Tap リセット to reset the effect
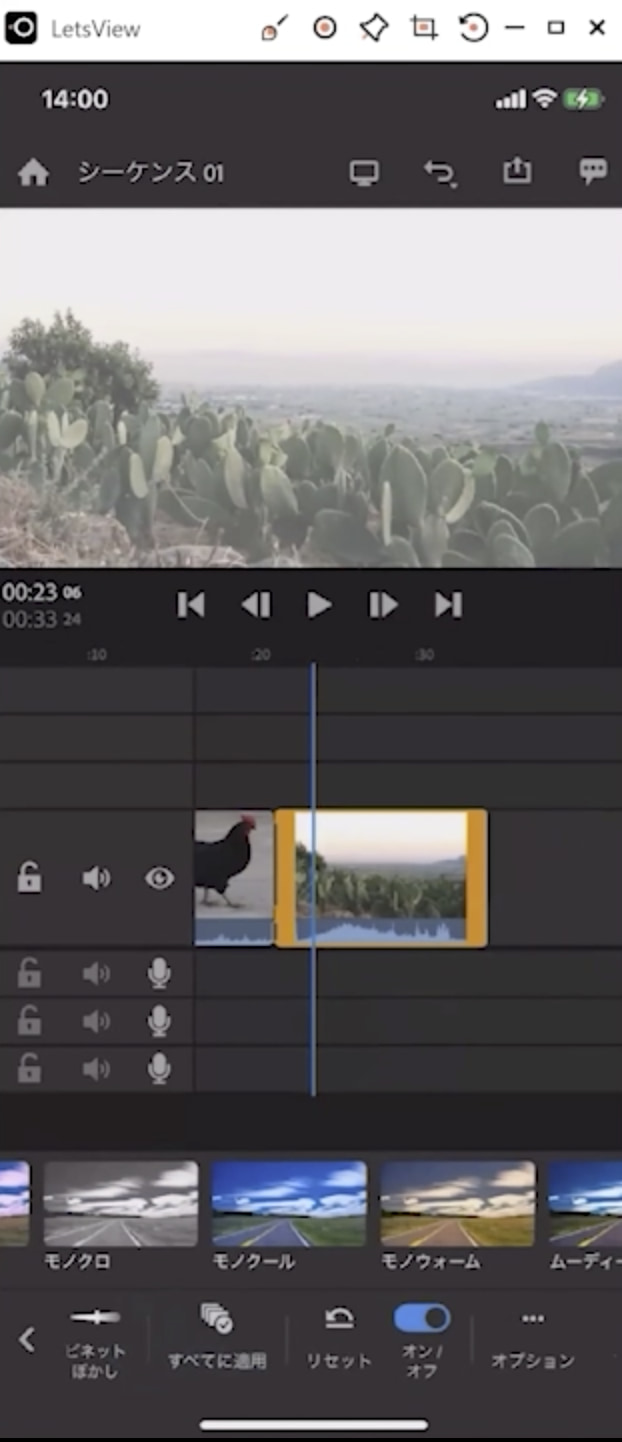This screenshot has height=1442, width=622. coord(339,1338)
